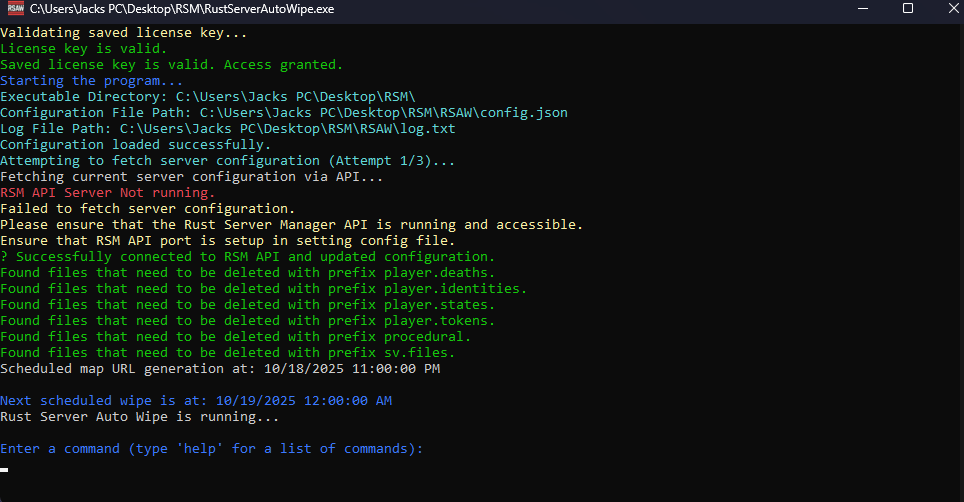Screen dimensions: 964x502
Task: Click the command input cursor line
Action: coord(5,468)
